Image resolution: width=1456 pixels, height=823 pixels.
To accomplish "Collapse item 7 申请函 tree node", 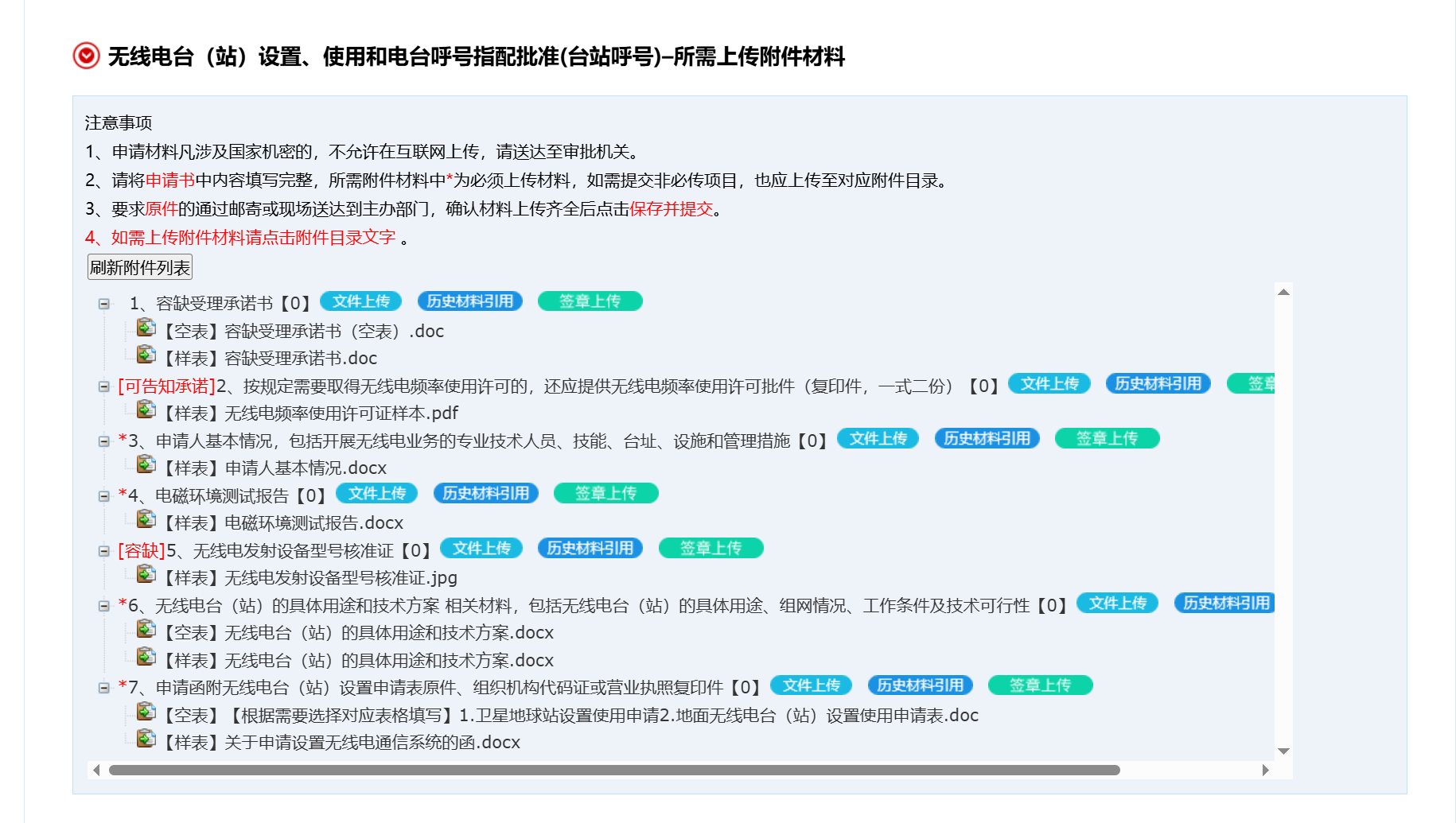I will click(x=103, y=688).
